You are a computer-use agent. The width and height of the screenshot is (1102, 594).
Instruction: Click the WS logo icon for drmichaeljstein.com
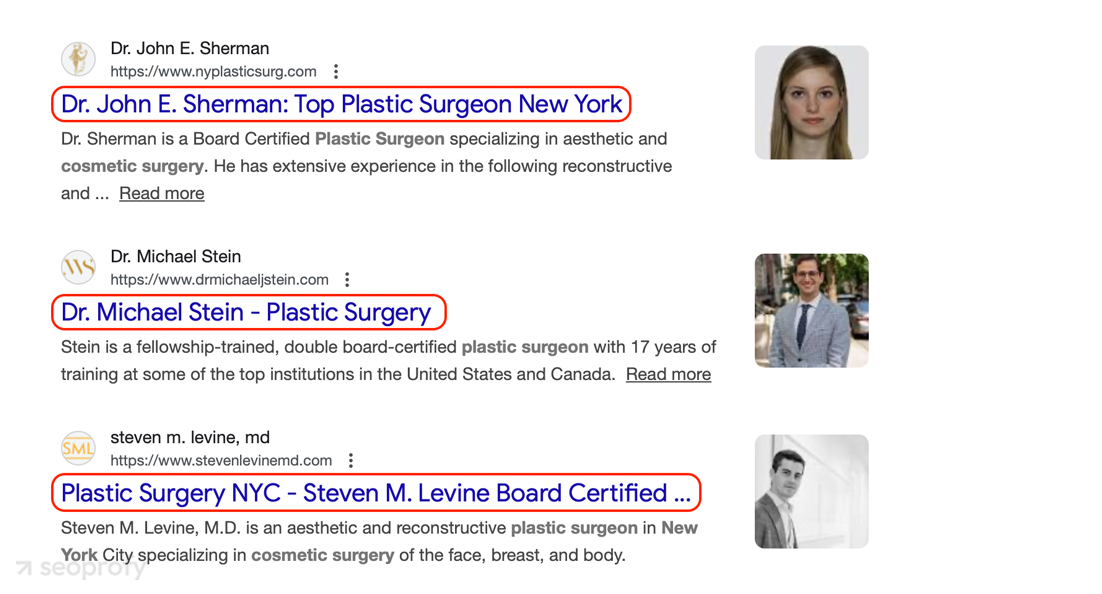(78, 267)
